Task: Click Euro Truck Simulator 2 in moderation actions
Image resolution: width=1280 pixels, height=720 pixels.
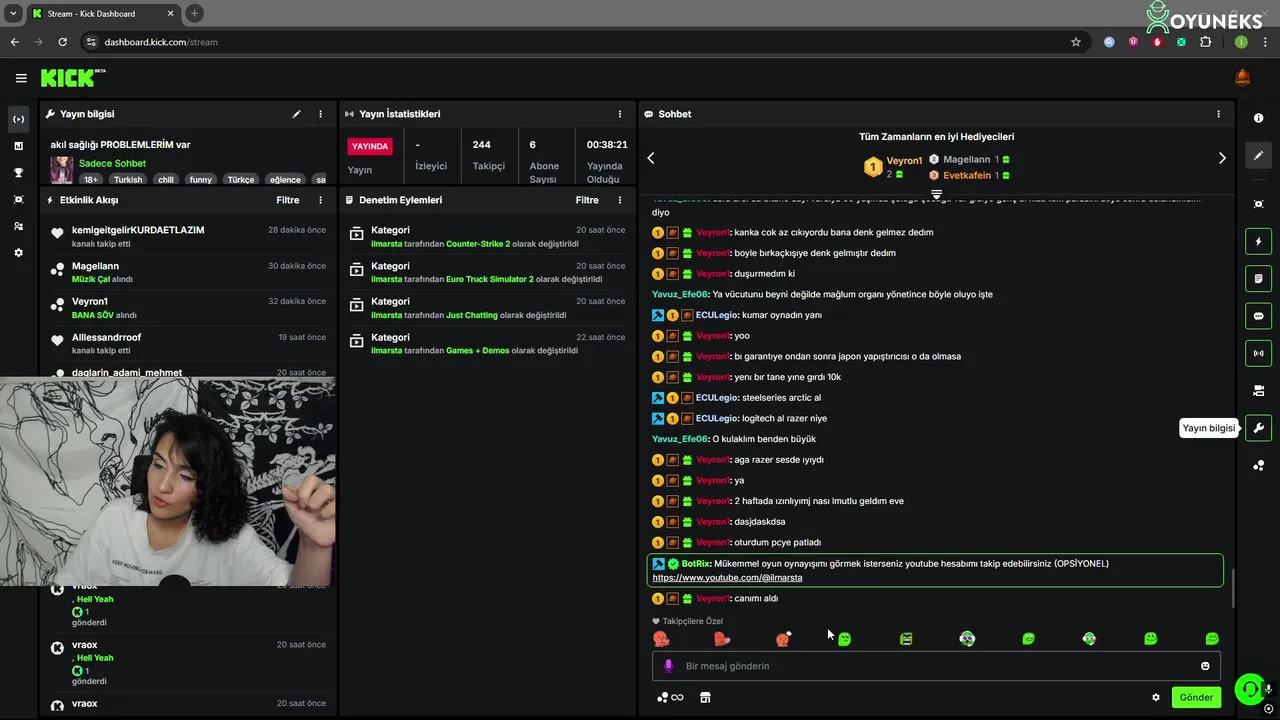Action: (x=490, y=279)
